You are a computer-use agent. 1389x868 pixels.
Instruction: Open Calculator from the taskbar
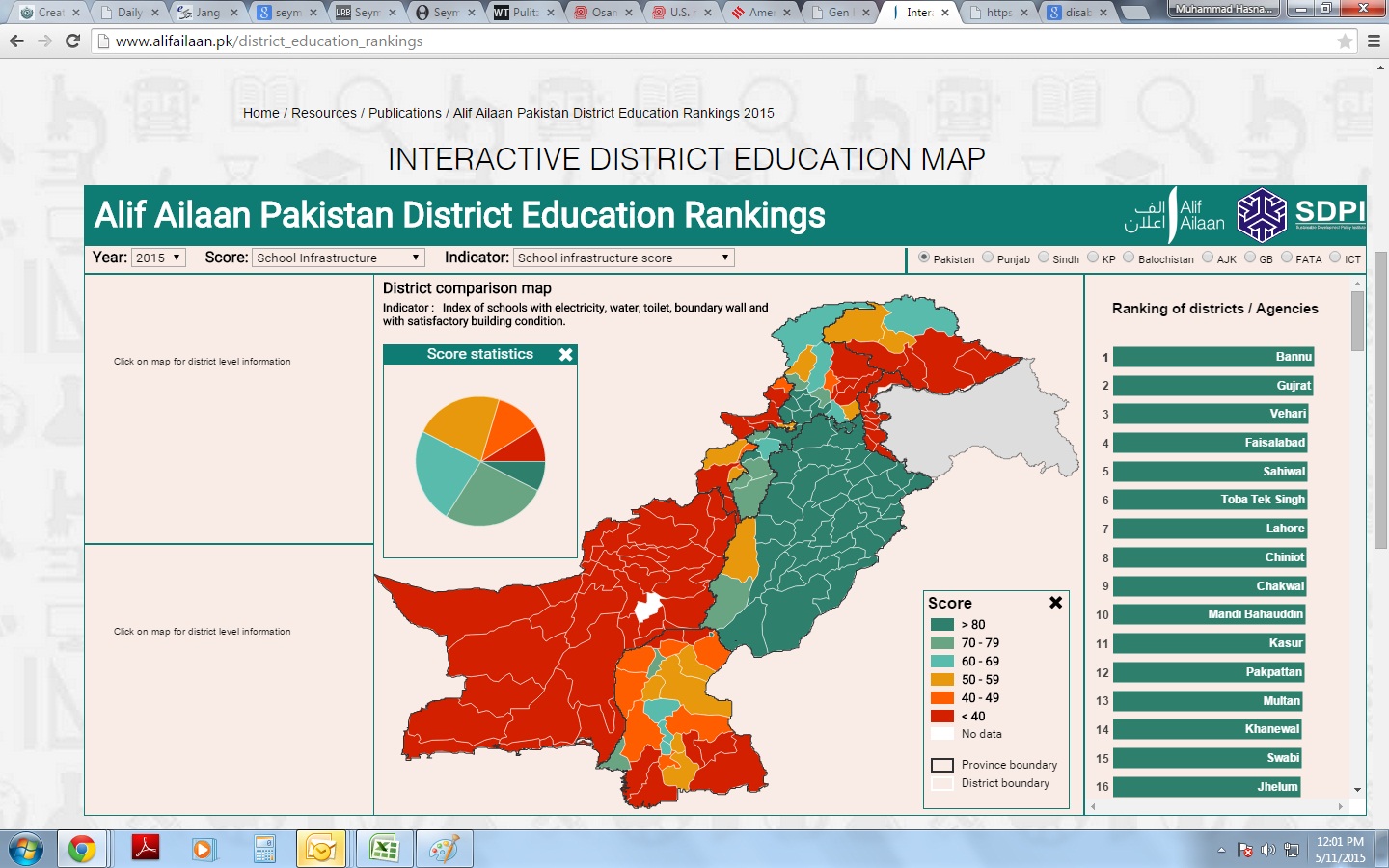point(264,850)
